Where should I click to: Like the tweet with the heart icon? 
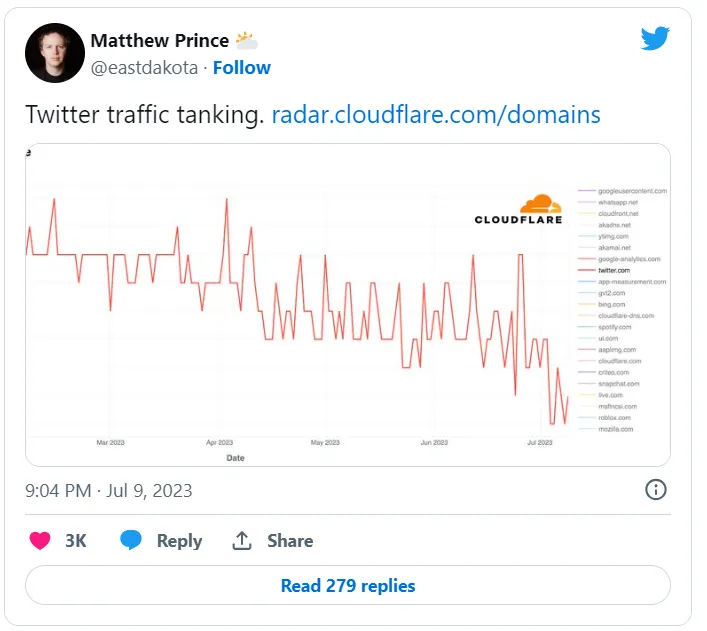pyautogui.click(x=40, y=541)
